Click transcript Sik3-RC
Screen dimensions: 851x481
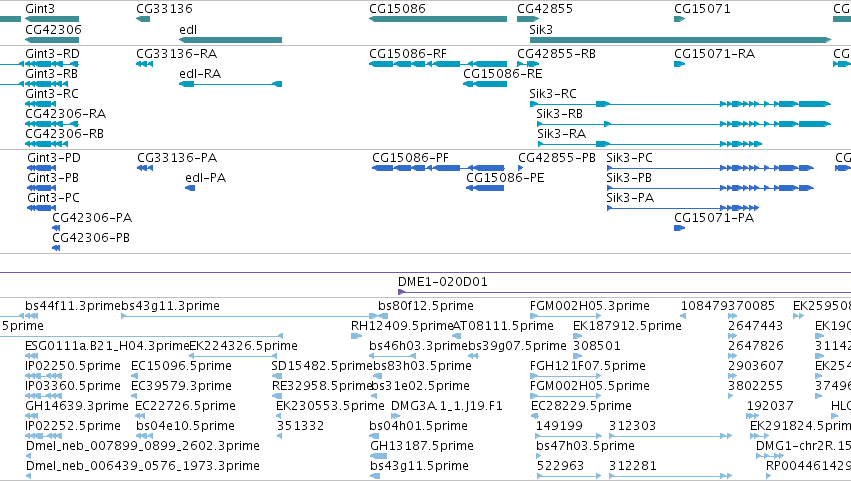click(x=552, y=94)
